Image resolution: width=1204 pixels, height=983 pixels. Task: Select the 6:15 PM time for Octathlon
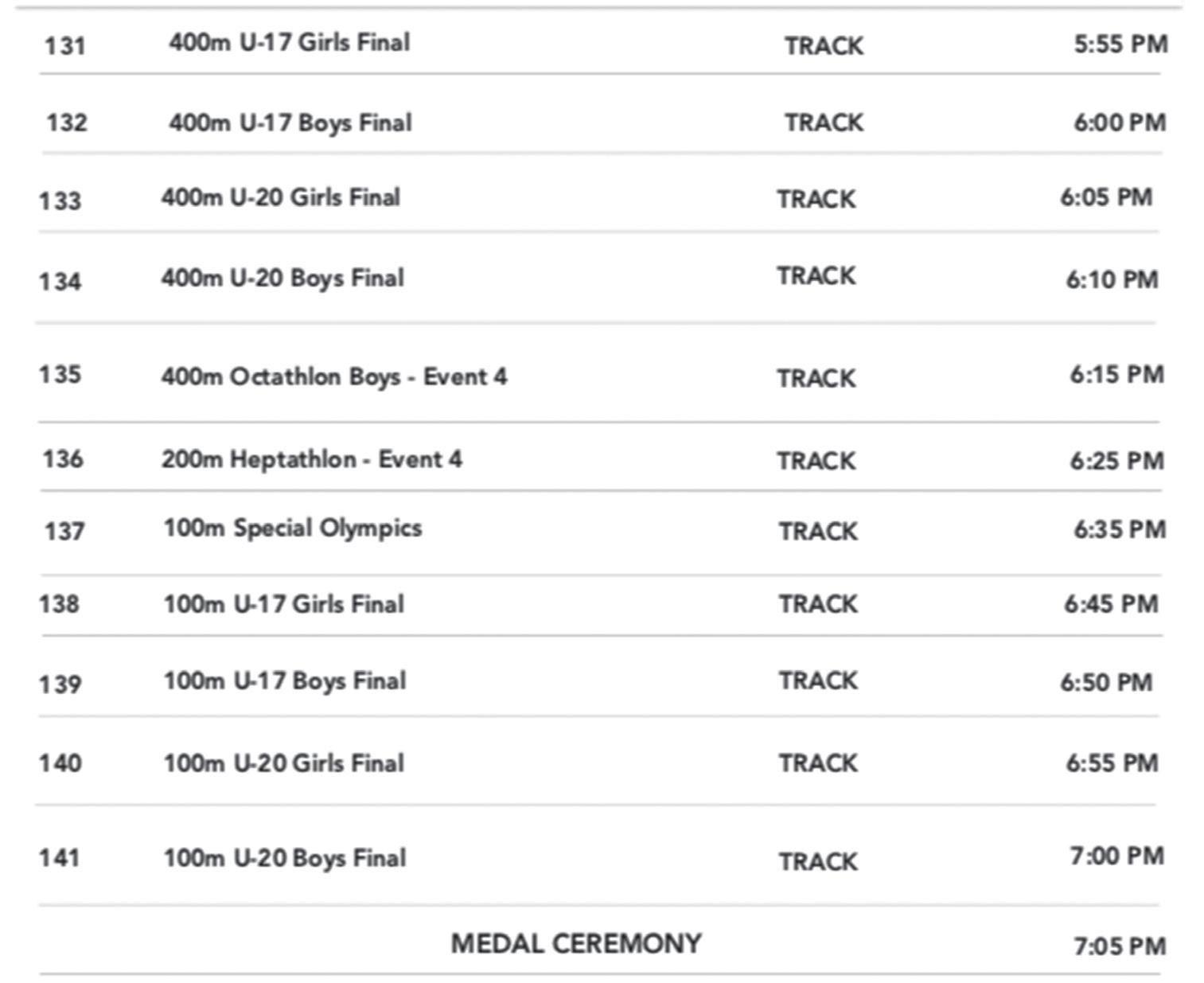1116,374
